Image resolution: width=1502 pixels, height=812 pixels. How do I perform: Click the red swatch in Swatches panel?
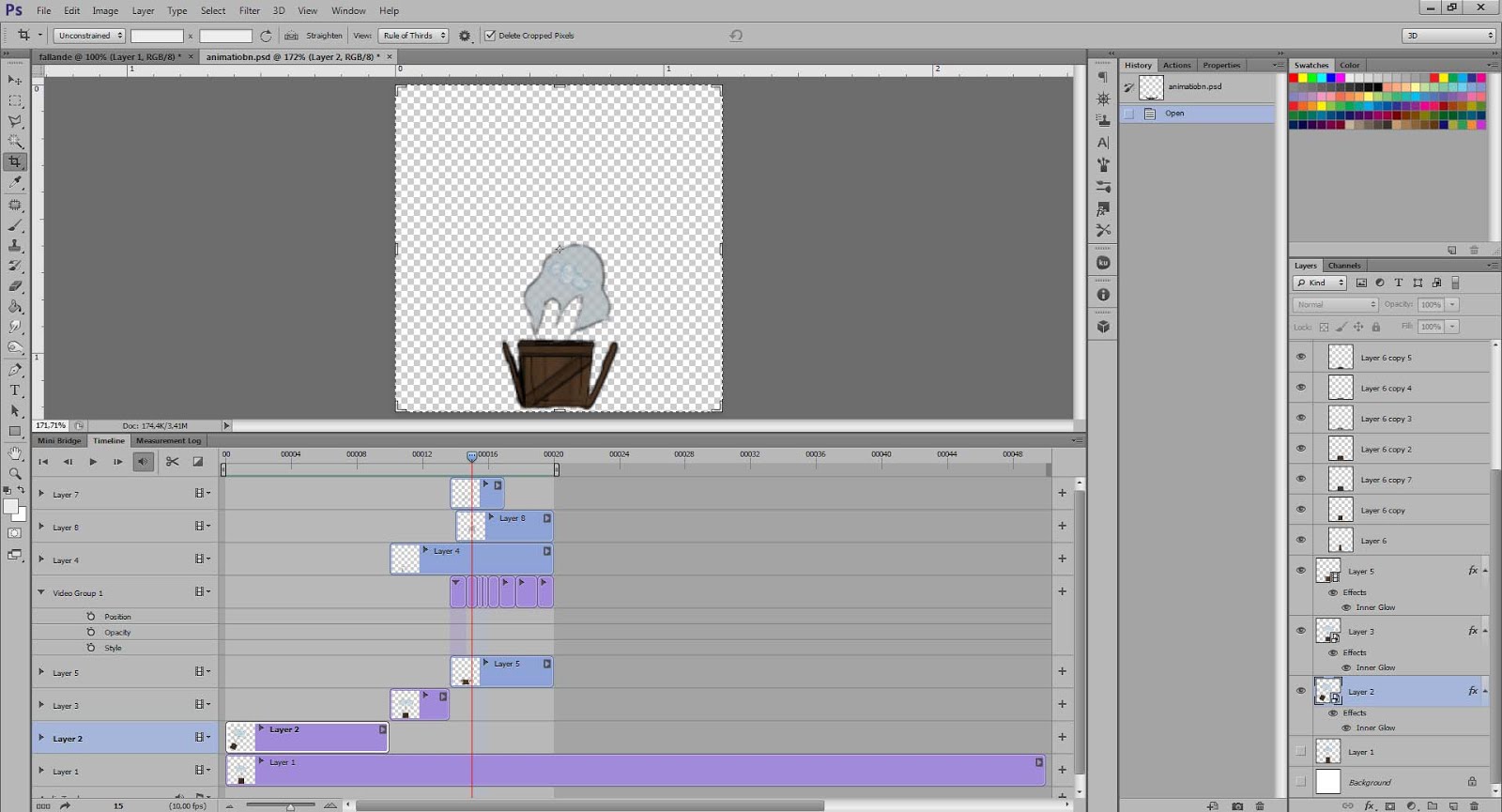tap(1294, 78)
